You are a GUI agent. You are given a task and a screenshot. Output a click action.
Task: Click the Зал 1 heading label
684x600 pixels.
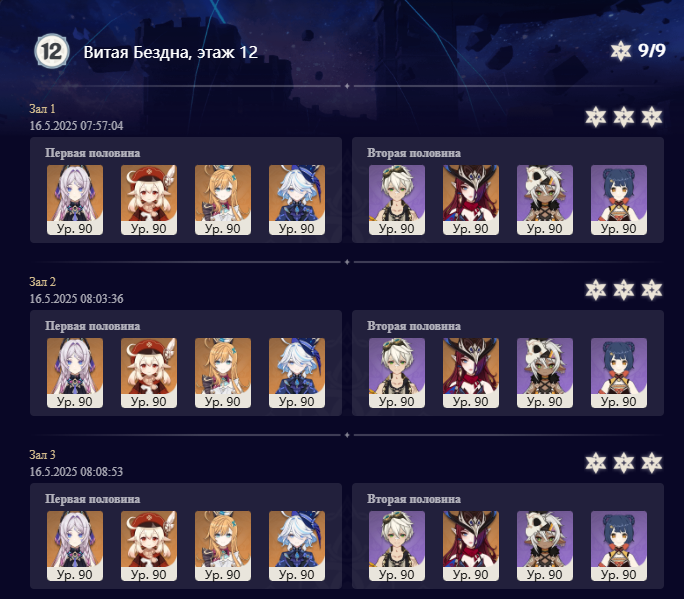tap(42, 109)
